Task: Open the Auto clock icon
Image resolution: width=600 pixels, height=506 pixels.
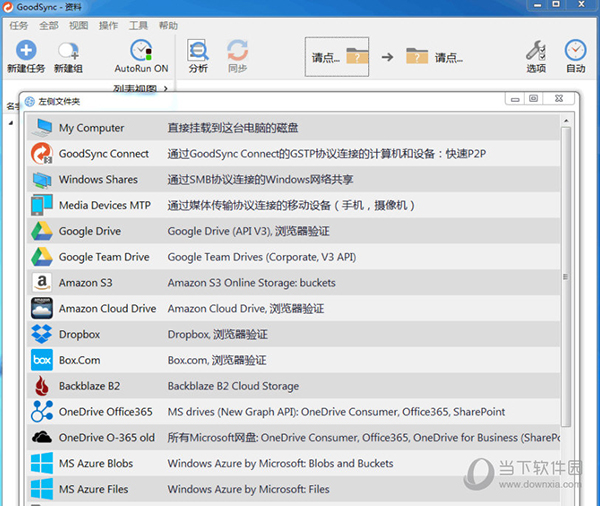Action: click(576, 50)
